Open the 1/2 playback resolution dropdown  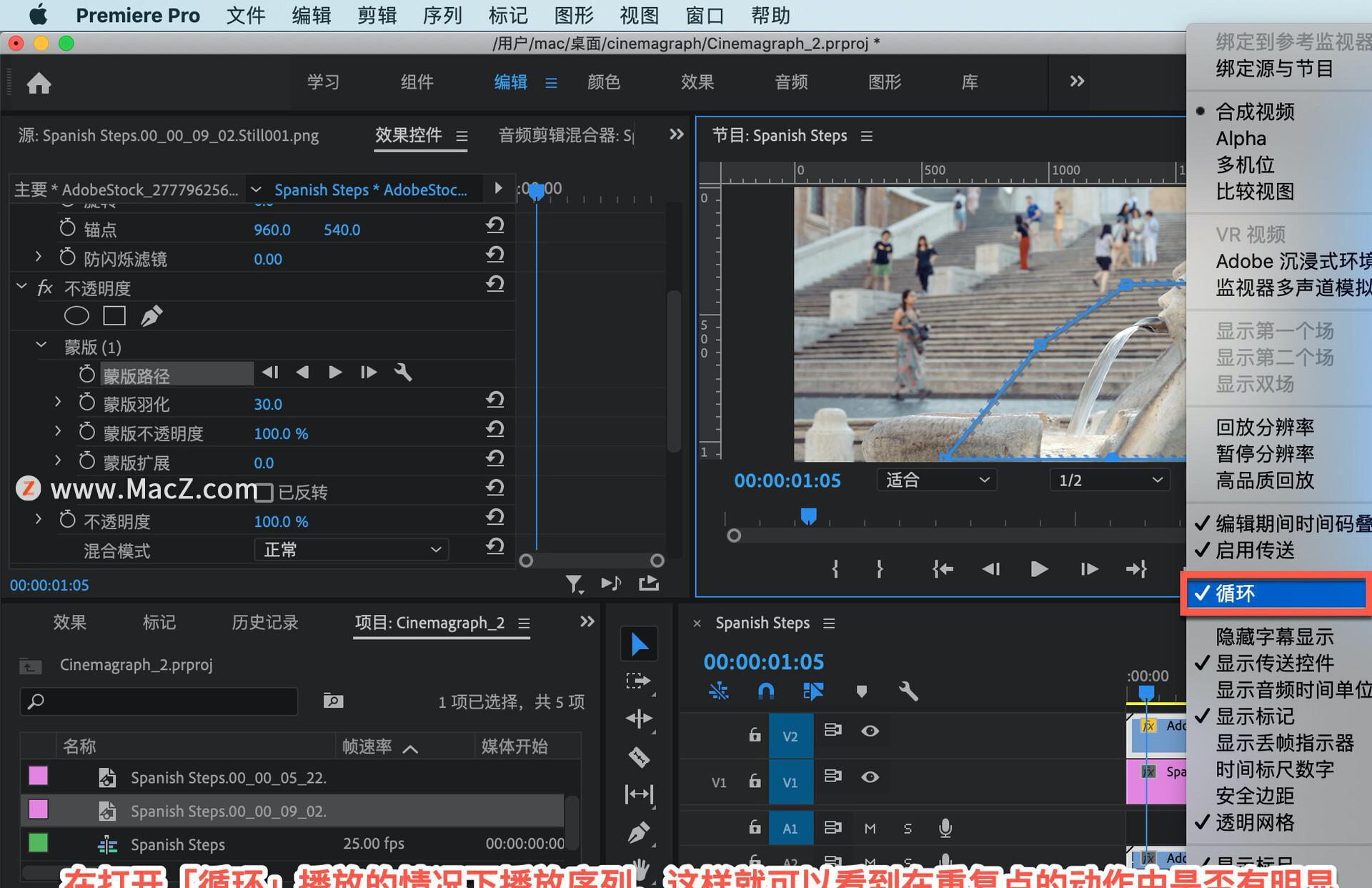[x=1110, y=480]
